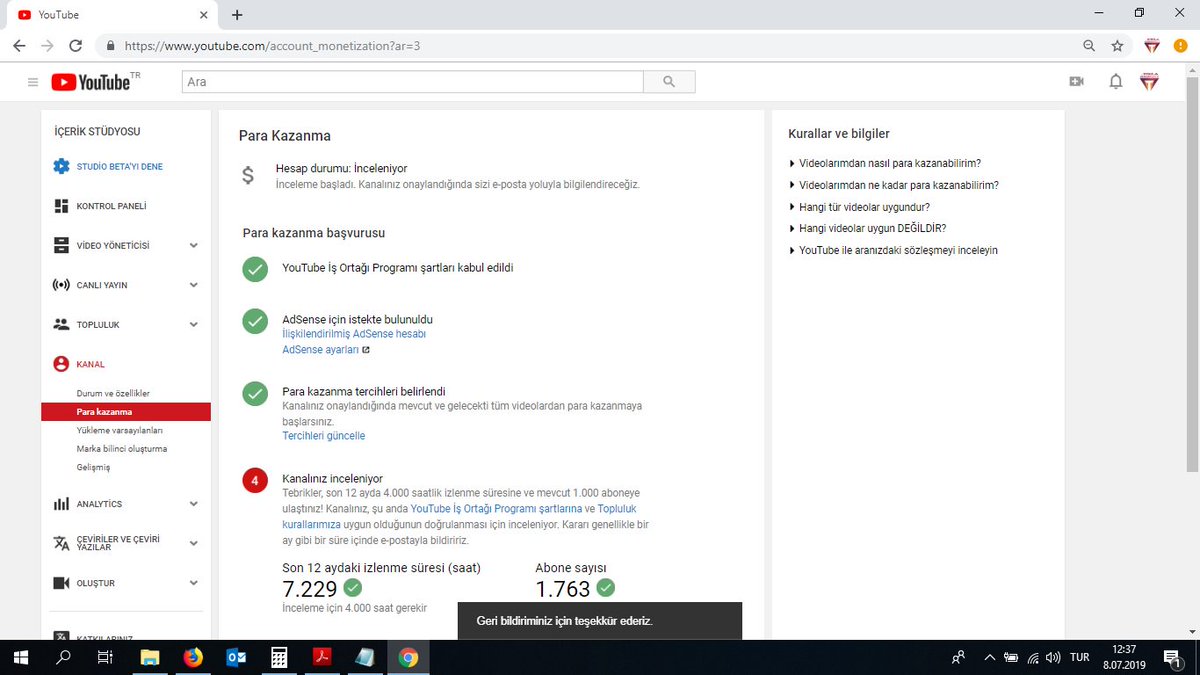Open the YouTube hamburger guide menu
This screenshot has height=675, width=1200.
[x=33, y=82]
